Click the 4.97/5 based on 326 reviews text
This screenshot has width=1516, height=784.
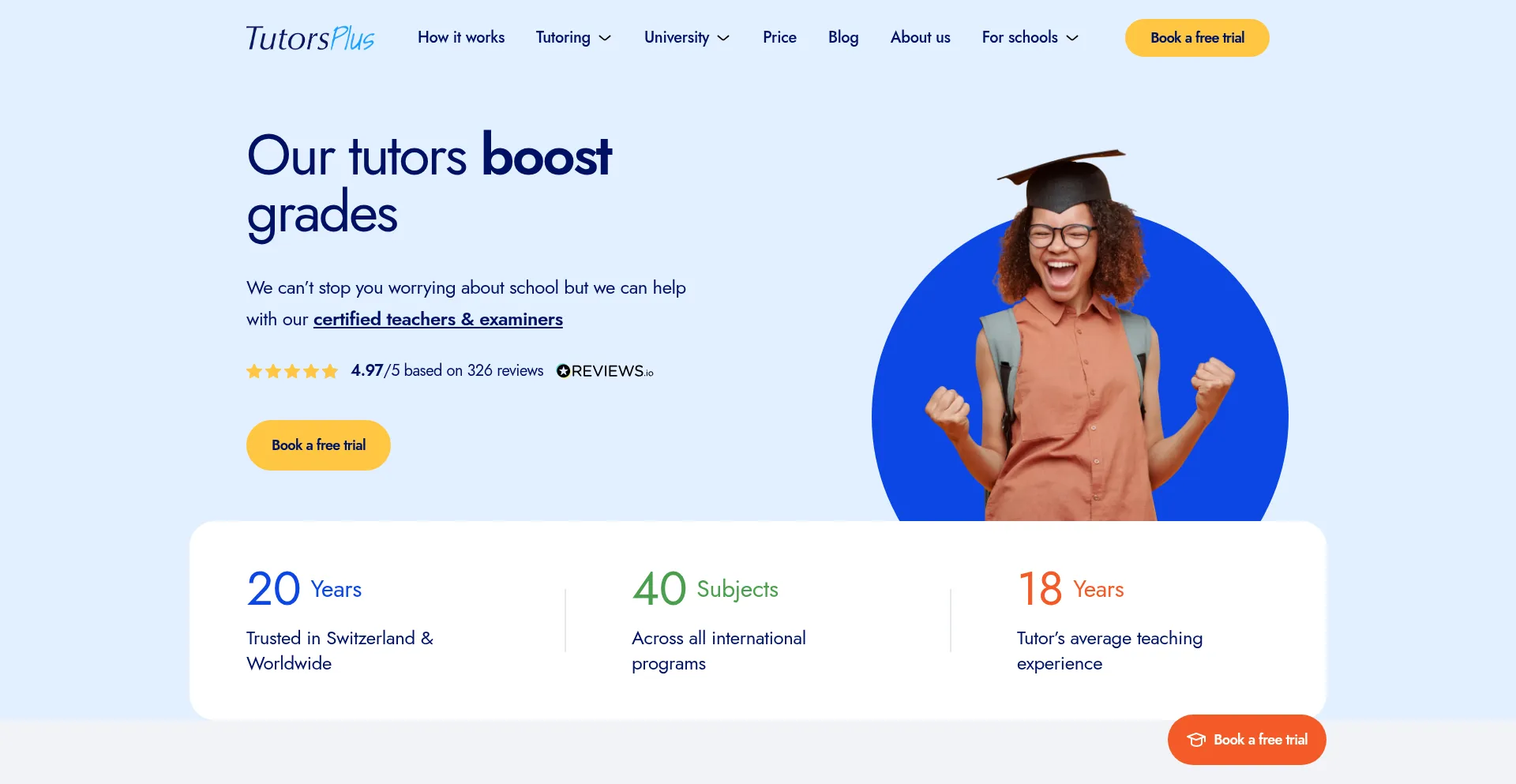click(x=447, y=370)
